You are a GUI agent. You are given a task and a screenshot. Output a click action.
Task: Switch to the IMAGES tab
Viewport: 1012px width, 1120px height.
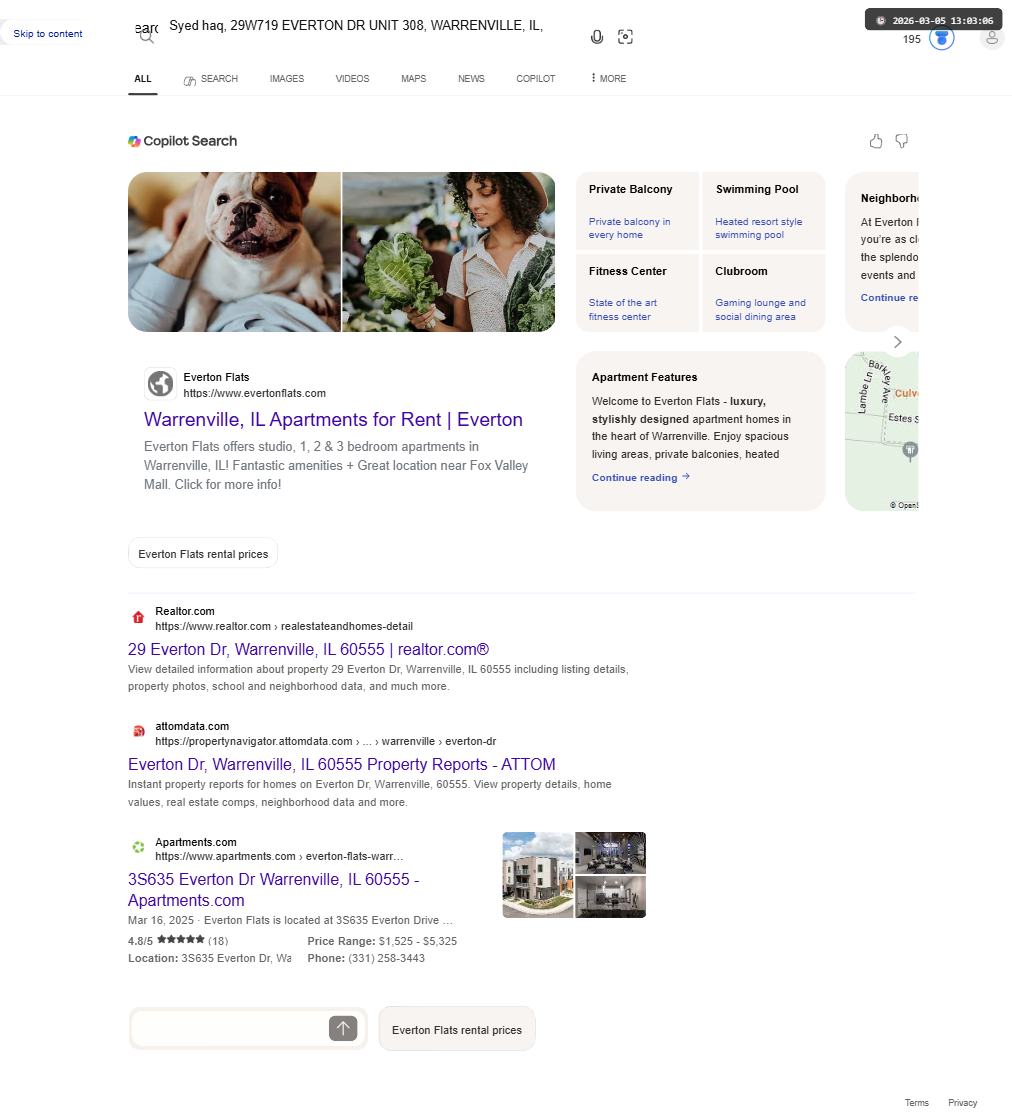(x=287, y=79)
